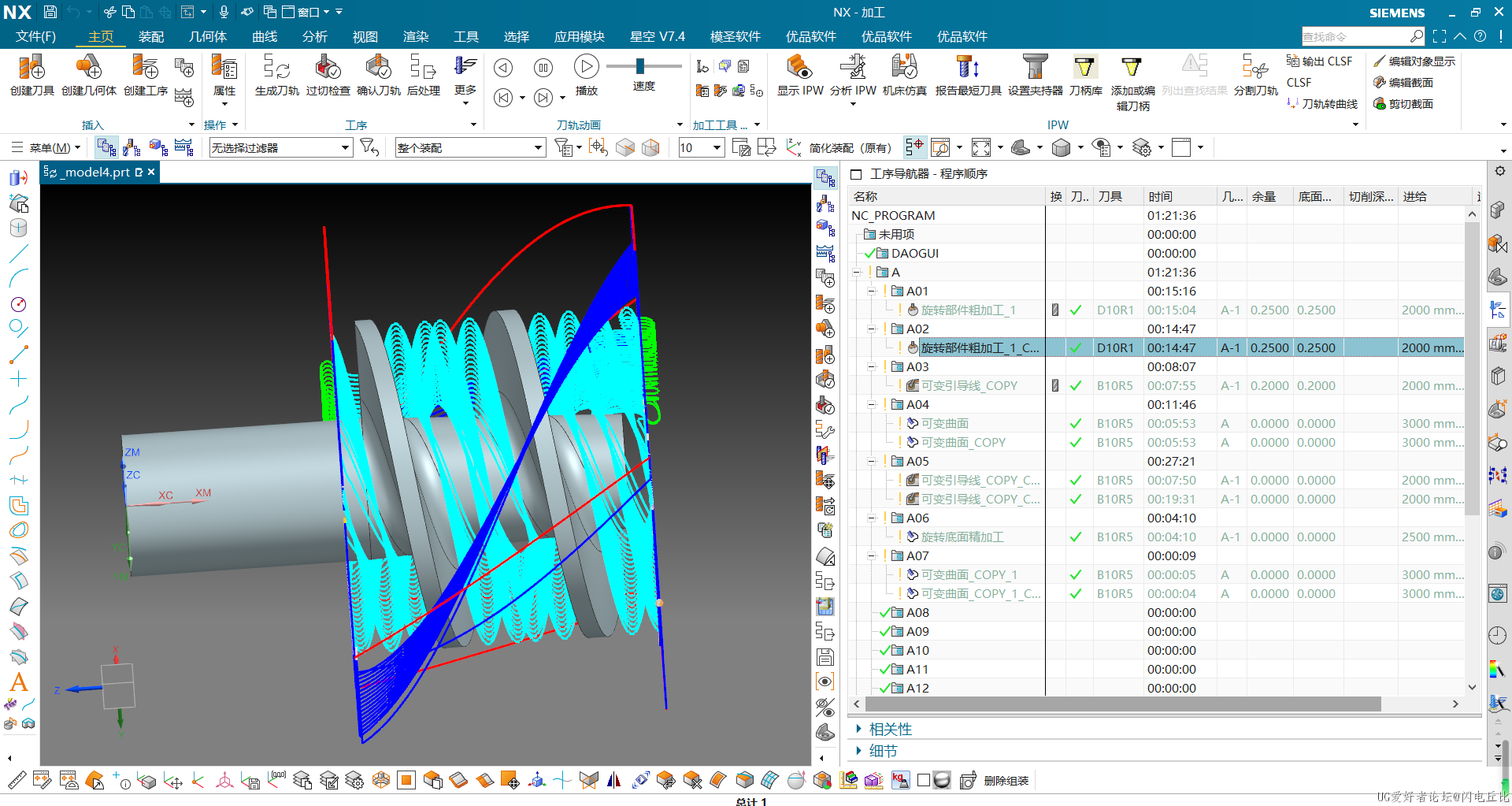Click the Create Operation (创建工序) icon
Viewport: 1512px width, 806px height.
coord(146,76)
